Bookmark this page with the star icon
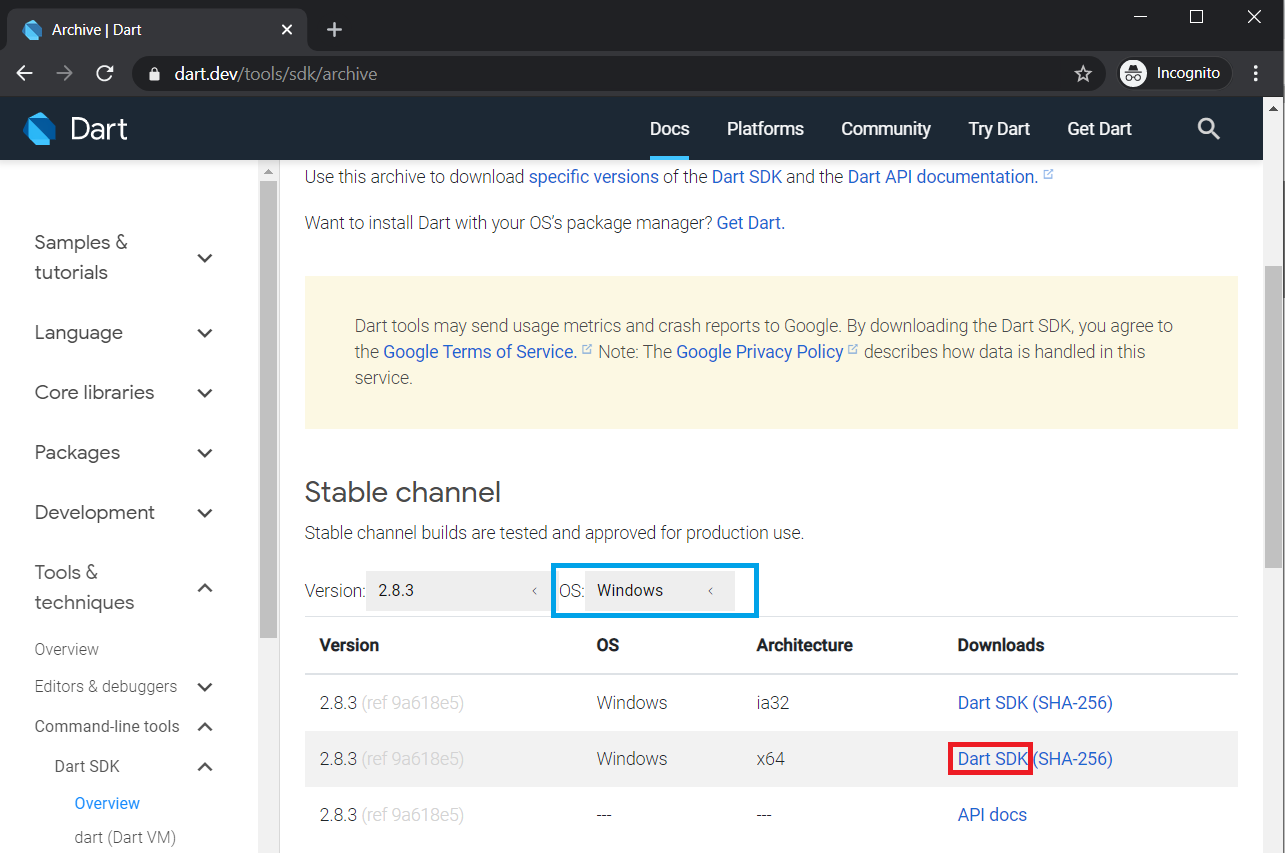The height and width of the screenshot is (853, 1285). tap(1083, 72)
